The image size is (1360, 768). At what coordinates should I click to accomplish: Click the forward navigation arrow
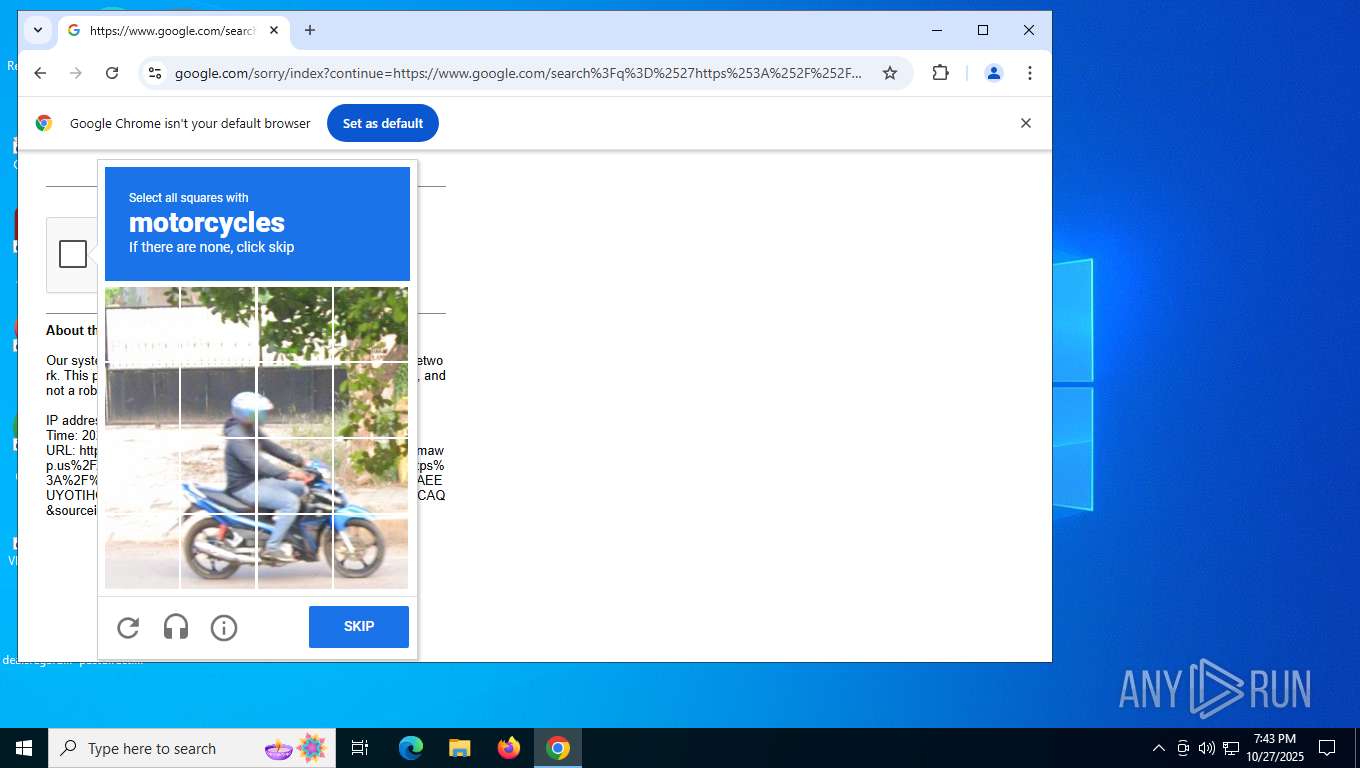pyautogui.click(x=76, y=73)
